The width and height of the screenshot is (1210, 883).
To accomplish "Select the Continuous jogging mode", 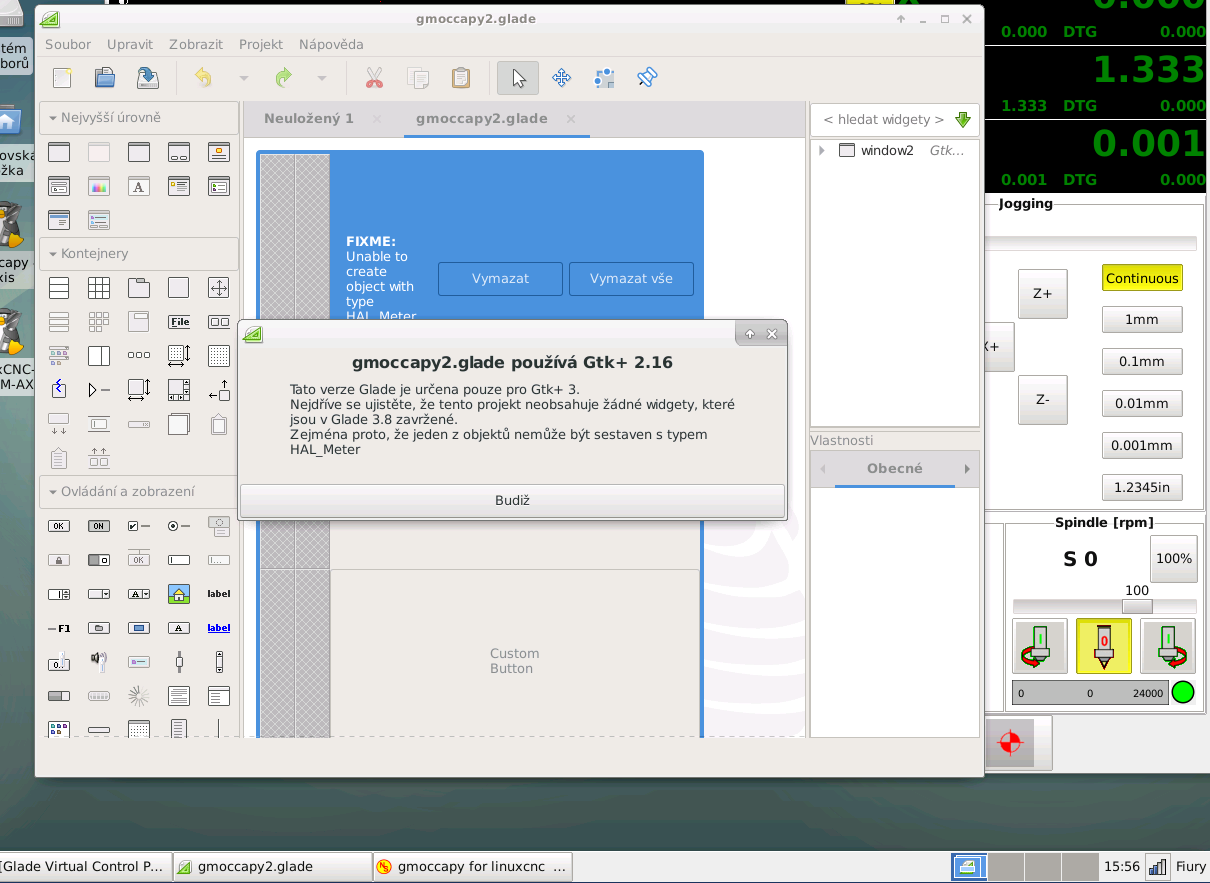I will point(1142,279).
